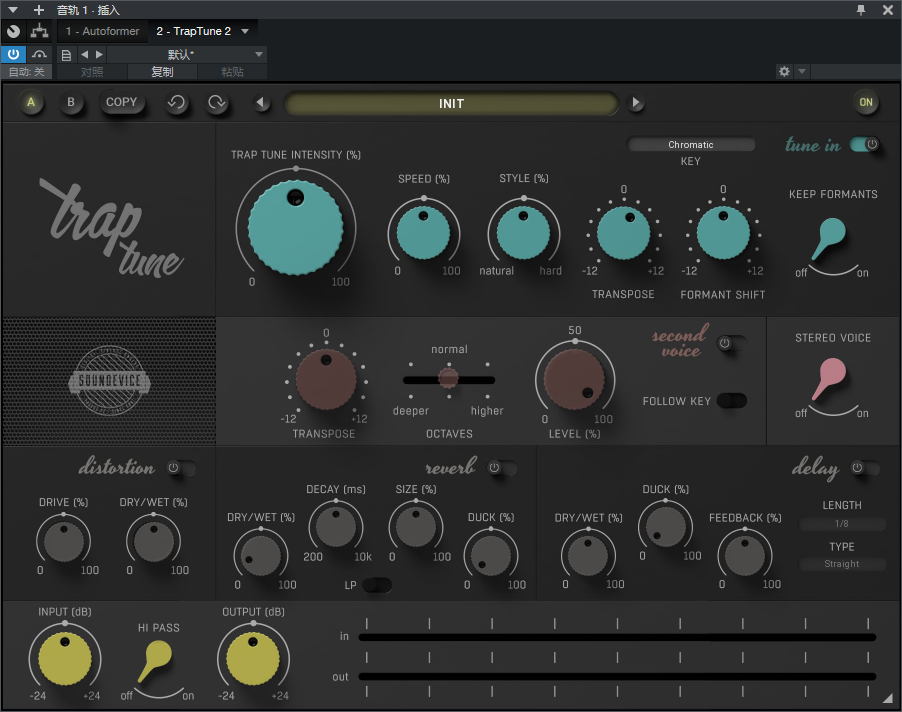Click the Output dB knob

253,659
